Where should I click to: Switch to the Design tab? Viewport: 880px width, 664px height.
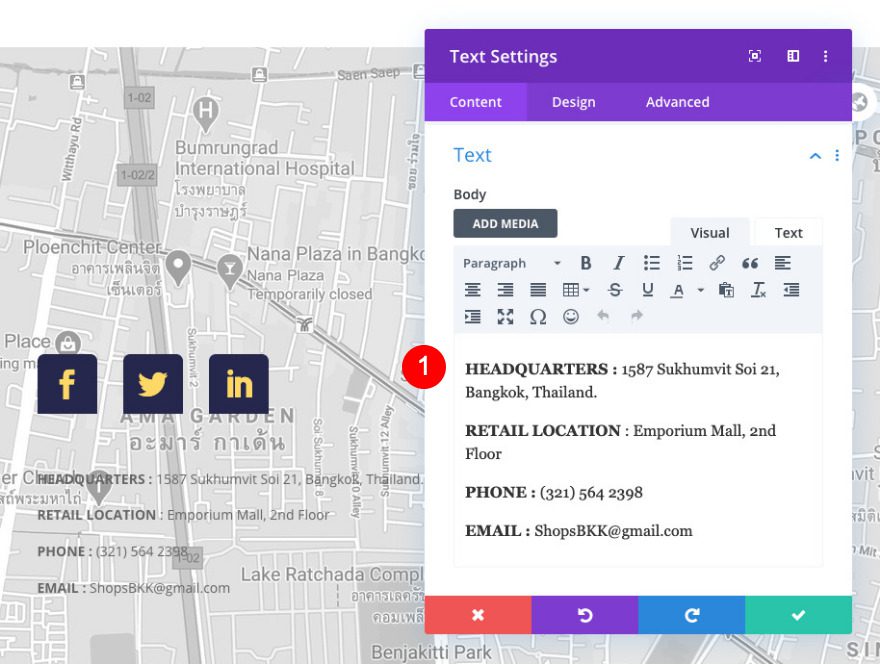[x=573, y=102]
